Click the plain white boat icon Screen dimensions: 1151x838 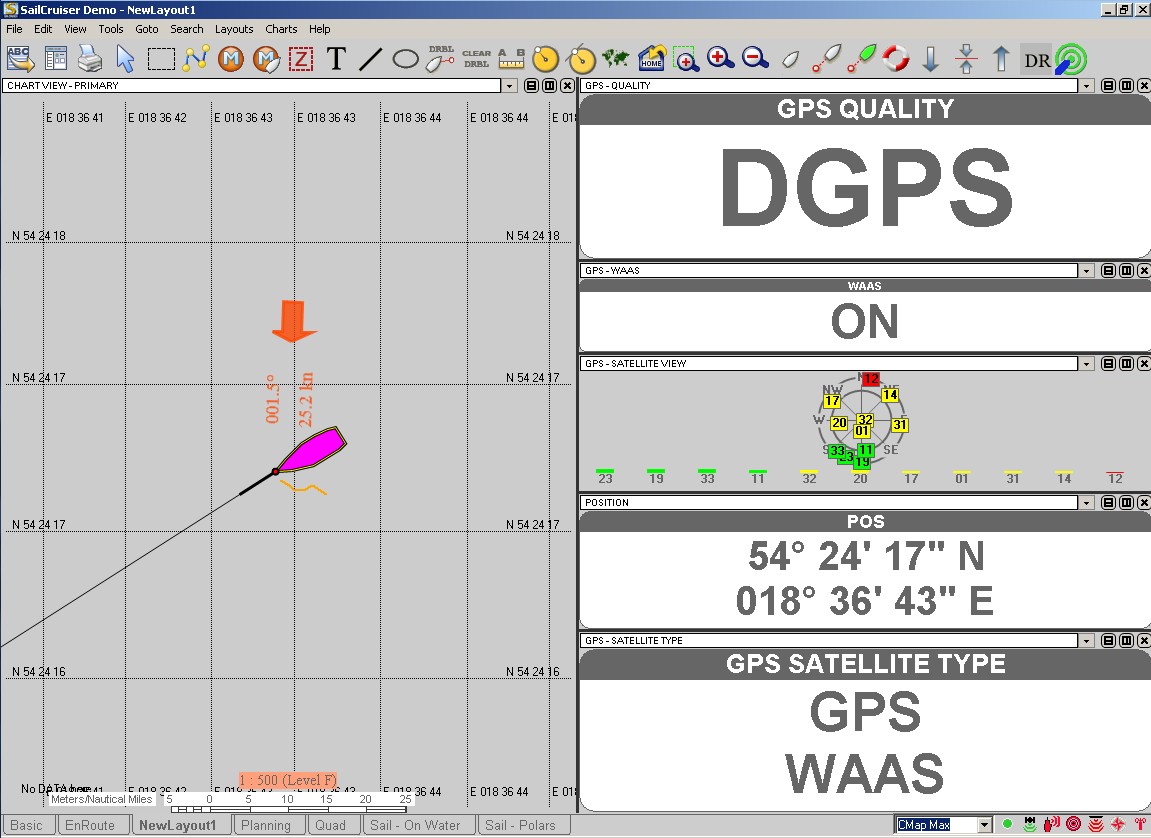[x=791, y=59]
